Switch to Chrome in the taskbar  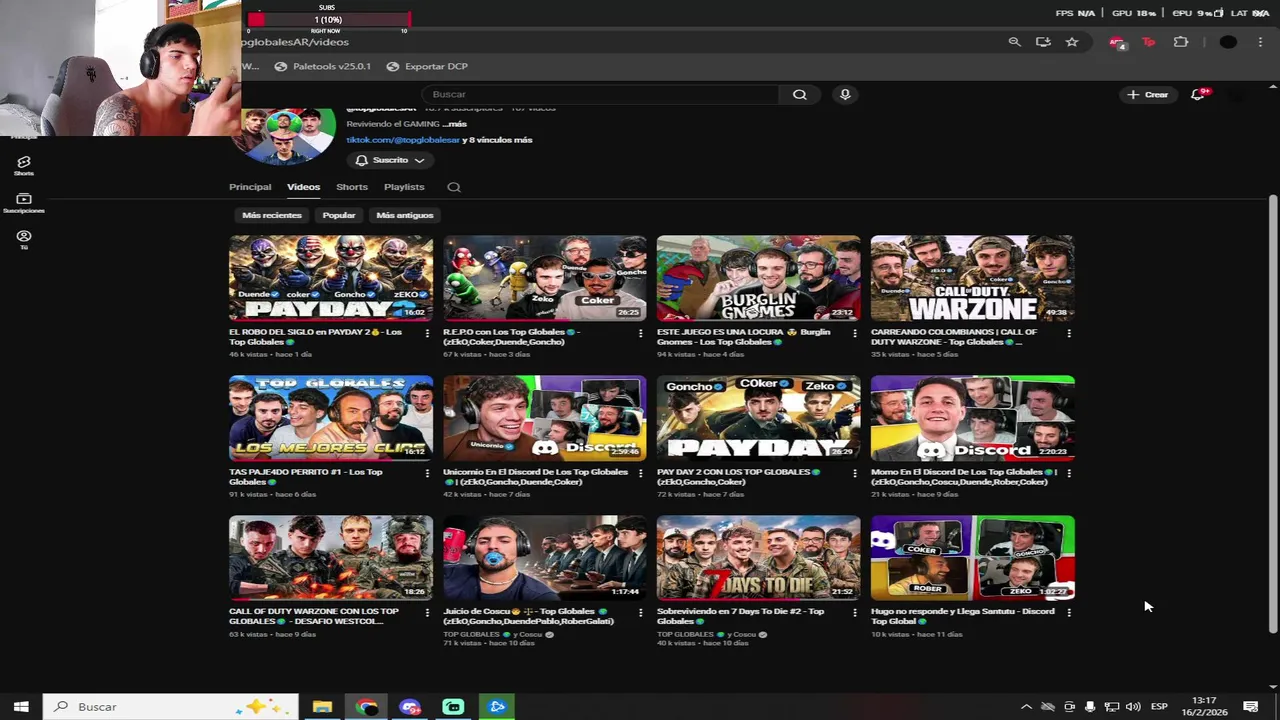pyautogui.click(x=367, y=707)
